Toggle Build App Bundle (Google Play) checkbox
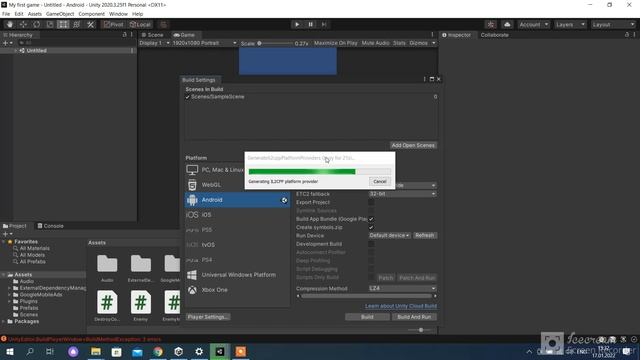The image size is (640, 360). (371, 219)
